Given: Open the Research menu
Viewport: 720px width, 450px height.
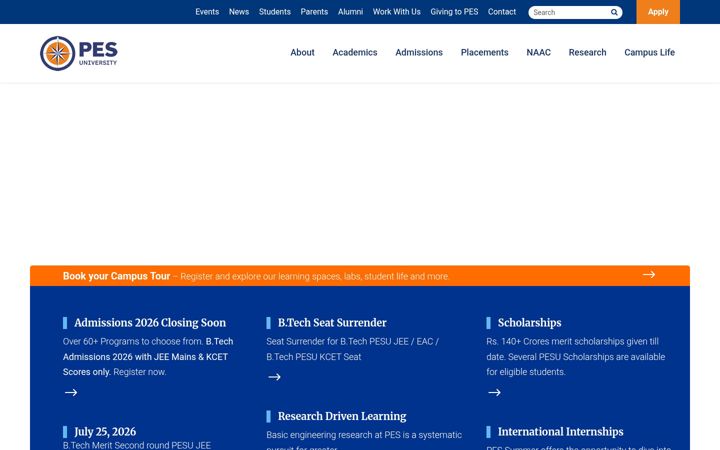Looking at the screenshot, I should [x=587, y=52].
